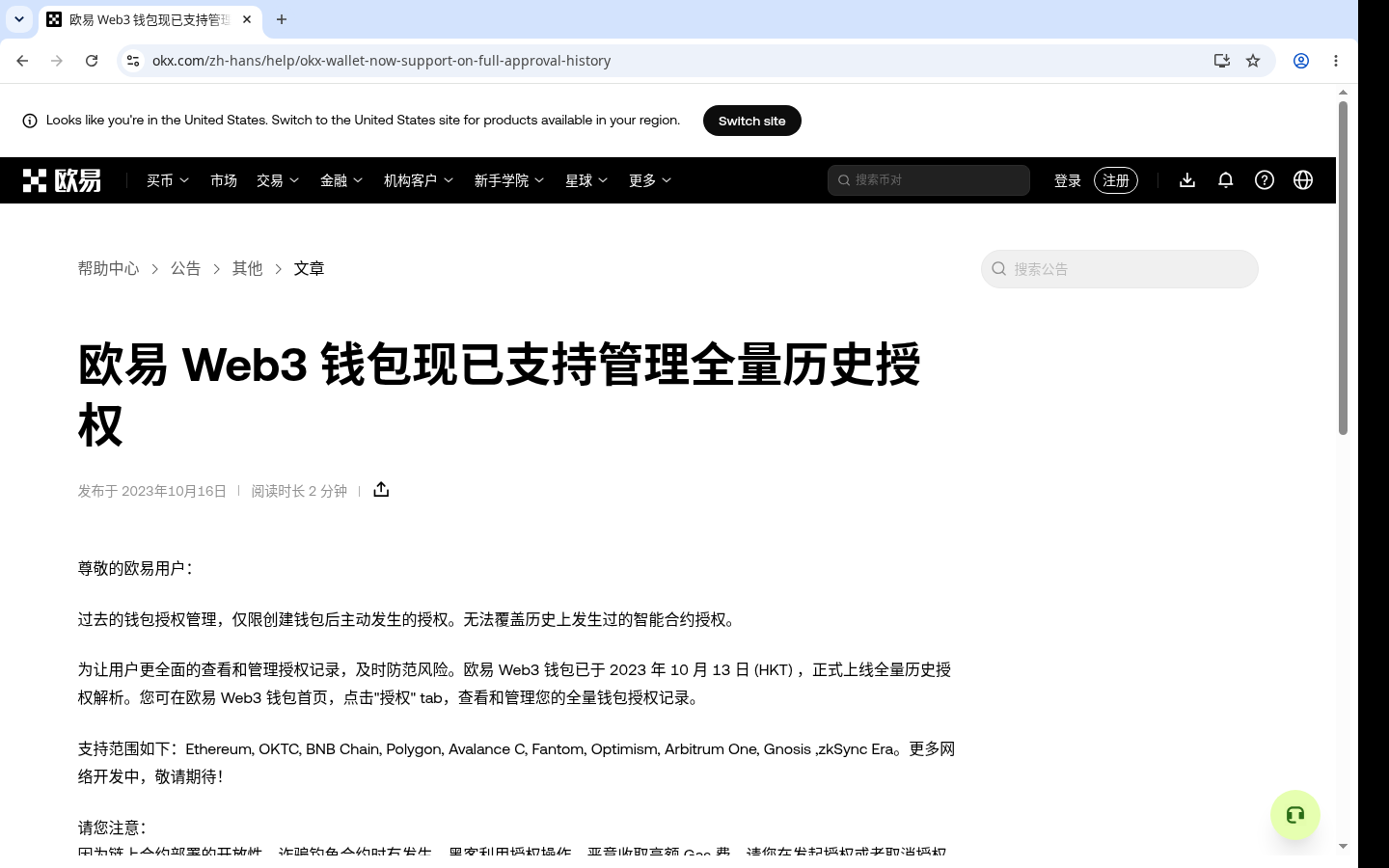
Task: Expand the 新手学院 menu
Action: point(509,180)
